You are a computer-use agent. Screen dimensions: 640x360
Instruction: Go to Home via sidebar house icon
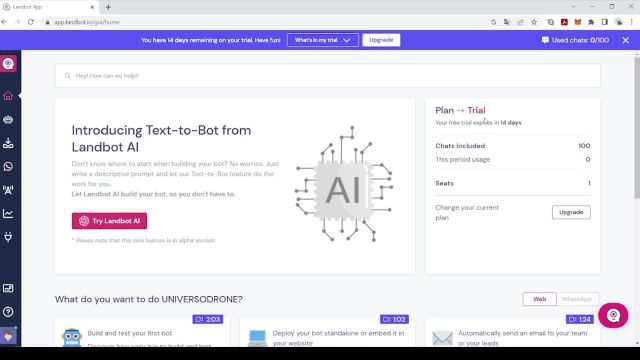point(8,96)
